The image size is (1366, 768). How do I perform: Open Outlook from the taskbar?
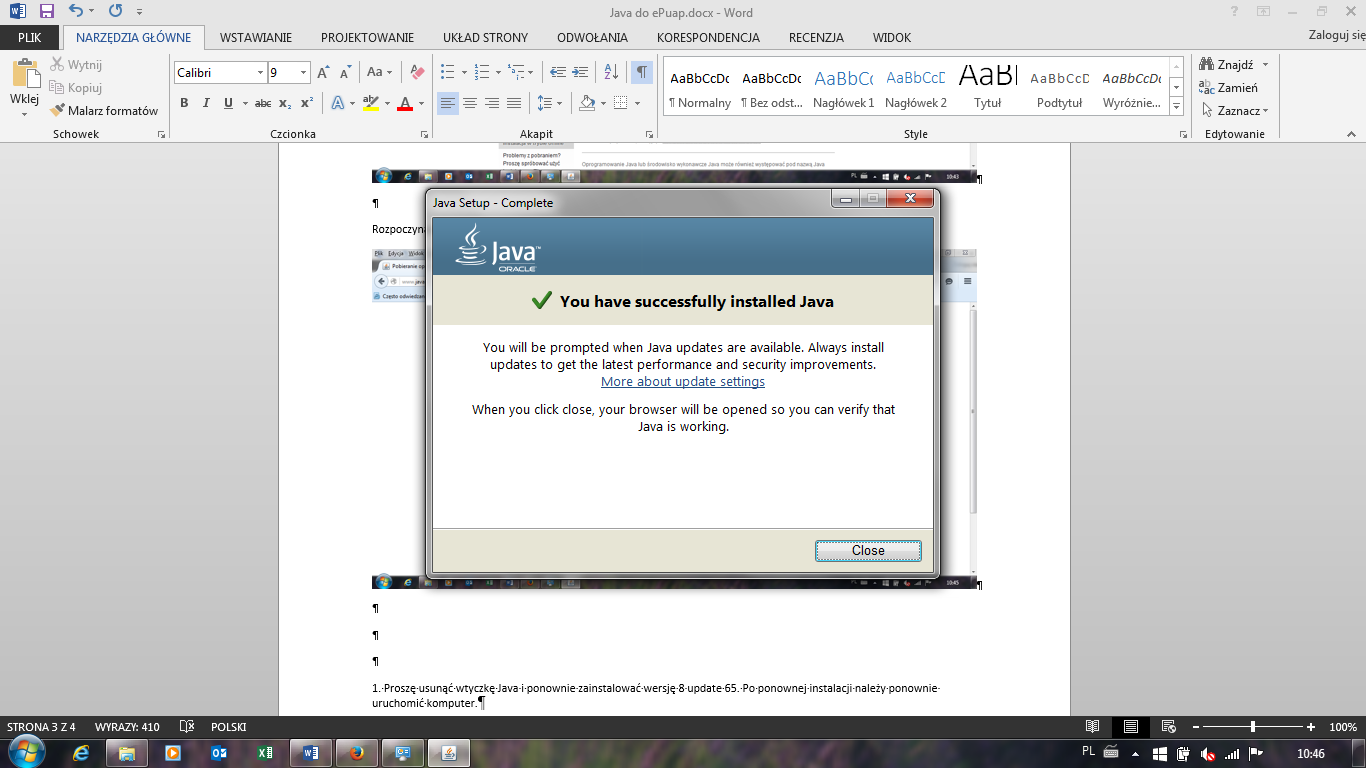[x=220, y=753]
